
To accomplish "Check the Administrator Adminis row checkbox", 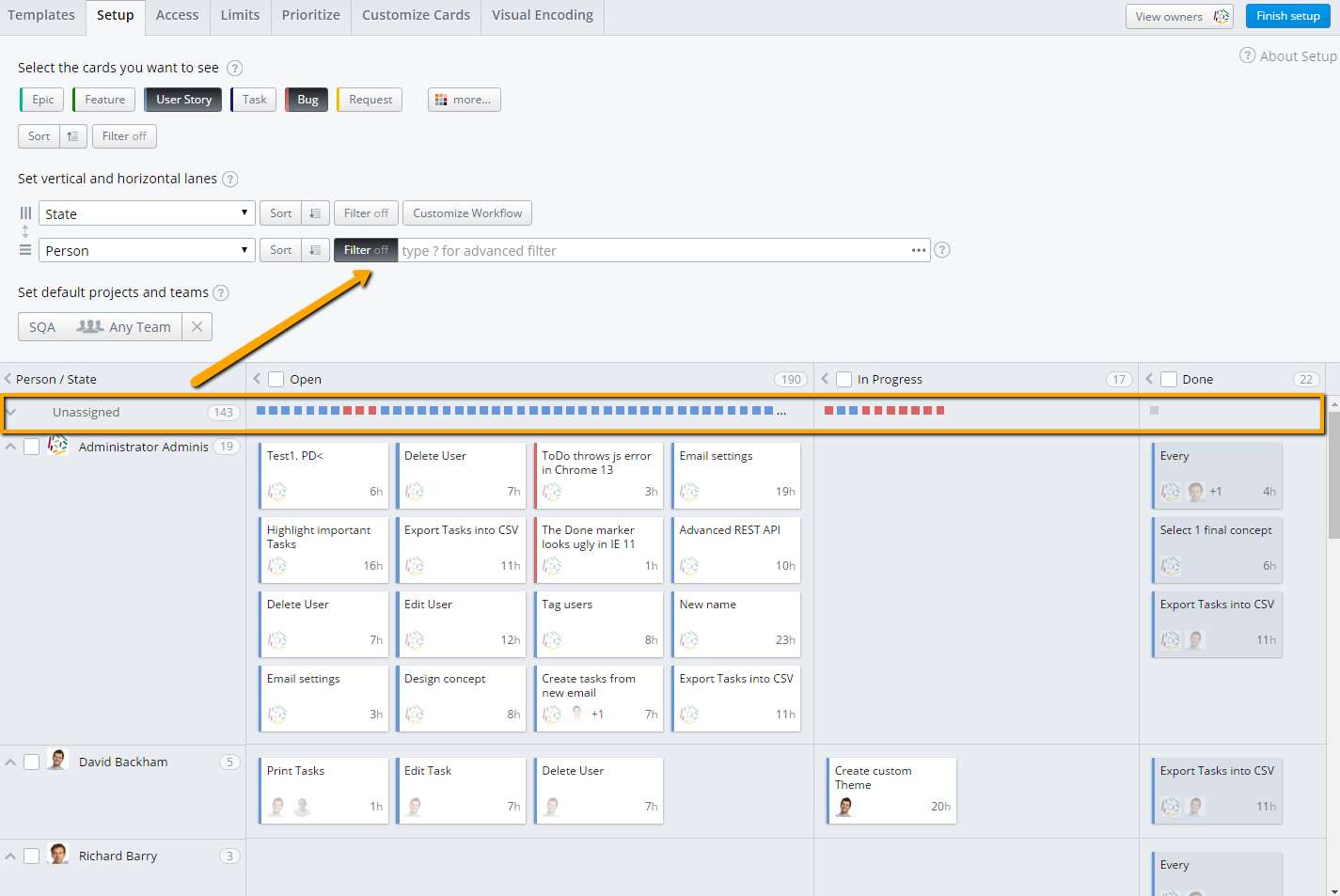I will pyautogui.click(x=31, y=447).
